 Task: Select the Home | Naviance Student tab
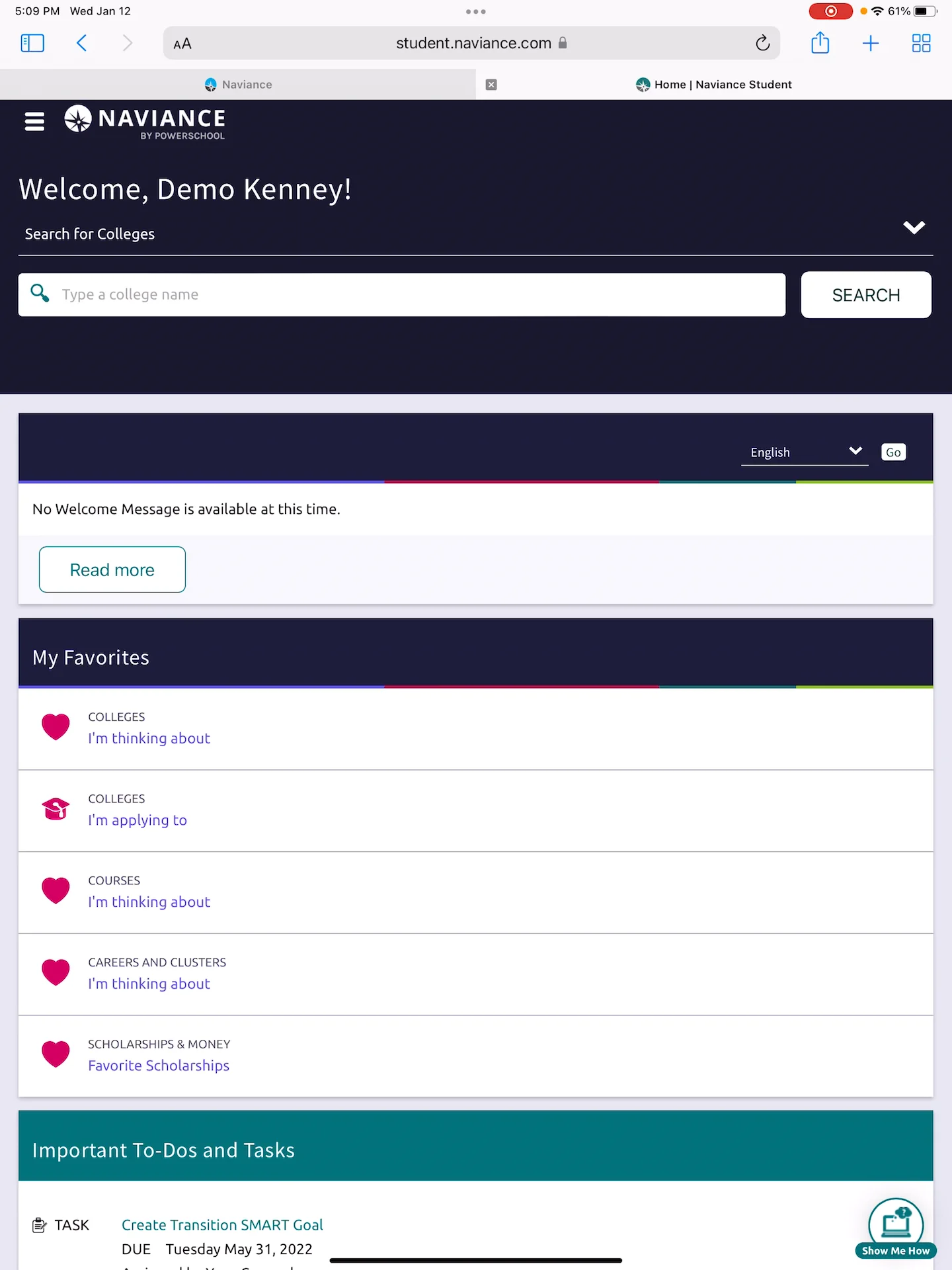coord(714,85)
